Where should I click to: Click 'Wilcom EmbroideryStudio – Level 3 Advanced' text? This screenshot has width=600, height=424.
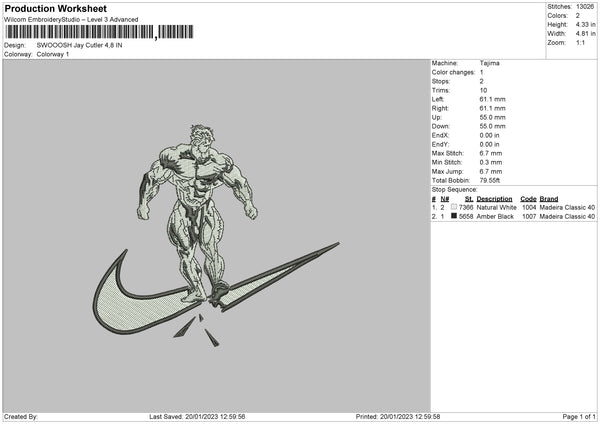[71, 20]
